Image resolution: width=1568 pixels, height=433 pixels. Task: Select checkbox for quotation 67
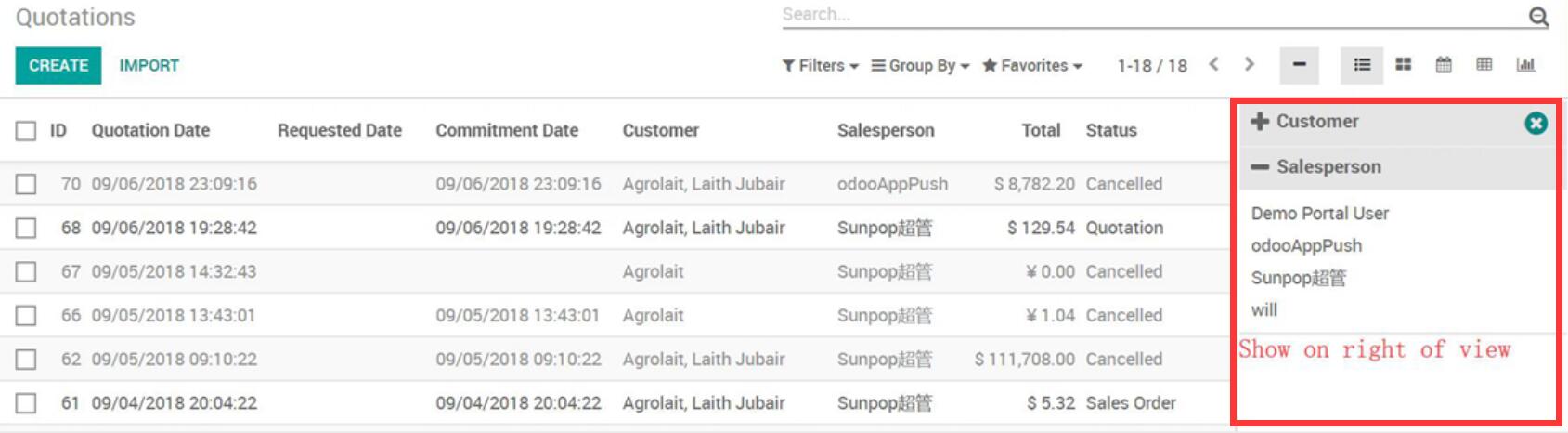26,272
